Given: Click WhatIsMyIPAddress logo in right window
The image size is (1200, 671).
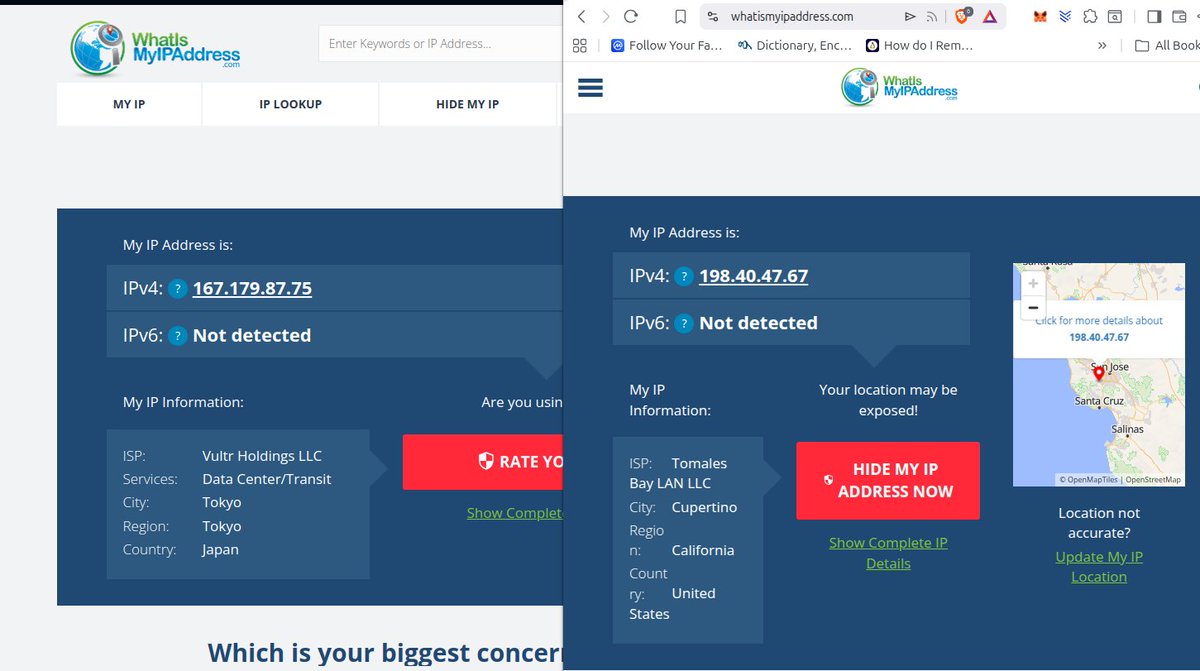Looking at the screenshot, I should (x=899, y=87).
